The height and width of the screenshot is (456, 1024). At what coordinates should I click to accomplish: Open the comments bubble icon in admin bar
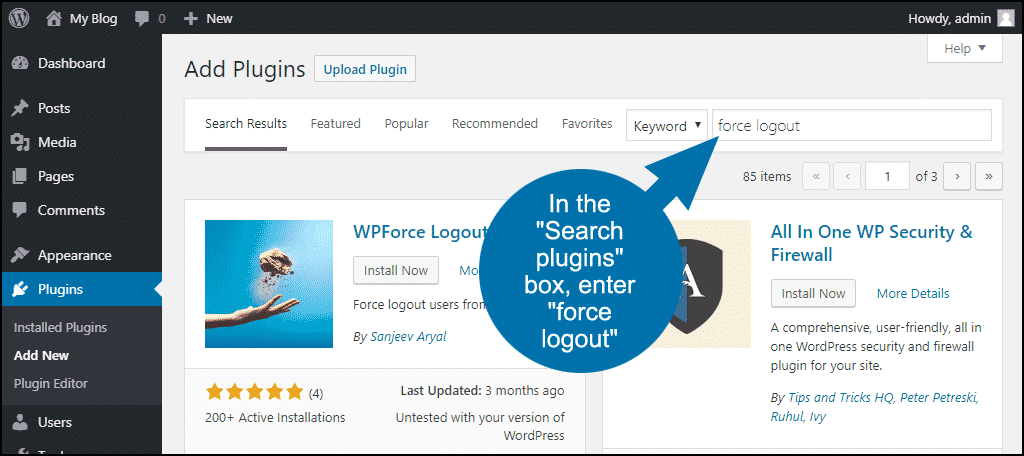(142, 20)
